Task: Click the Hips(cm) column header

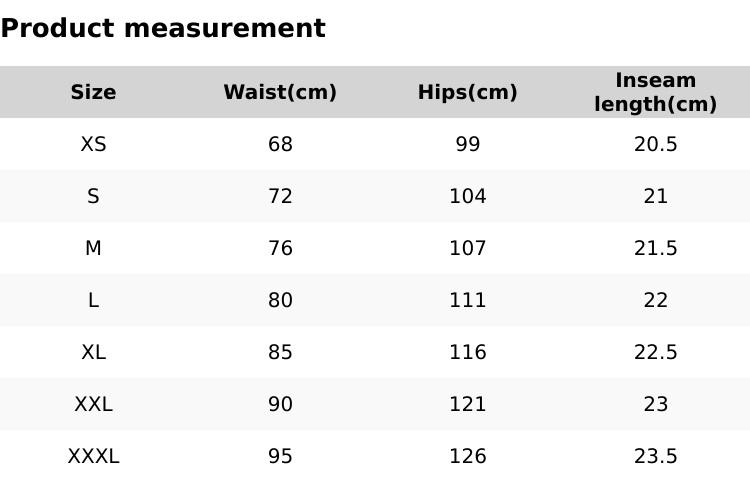Action: [x=467, y=93]
